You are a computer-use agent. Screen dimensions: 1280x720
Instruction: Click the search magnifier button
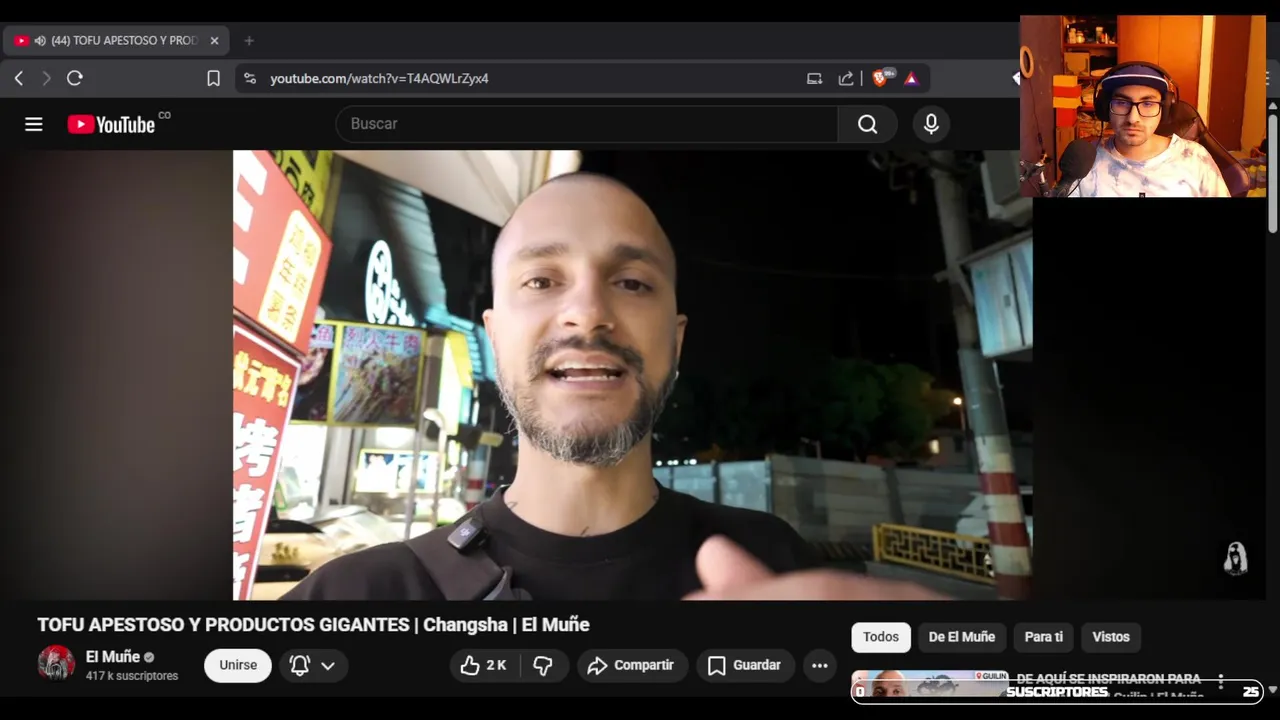868,124
